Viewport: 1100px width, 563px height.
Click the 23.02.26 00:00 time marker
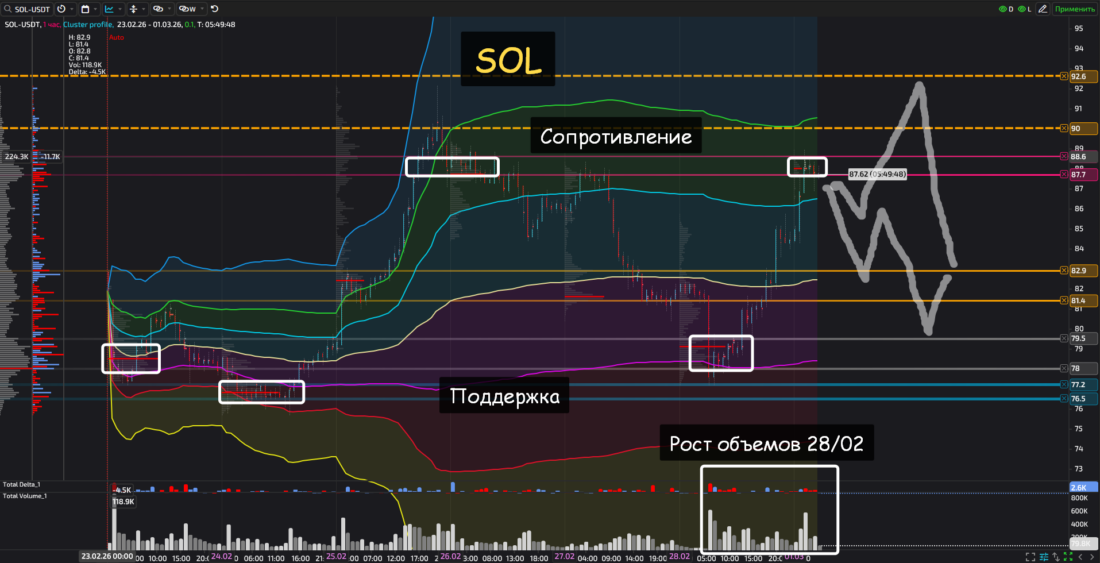(x=106, y=555)
